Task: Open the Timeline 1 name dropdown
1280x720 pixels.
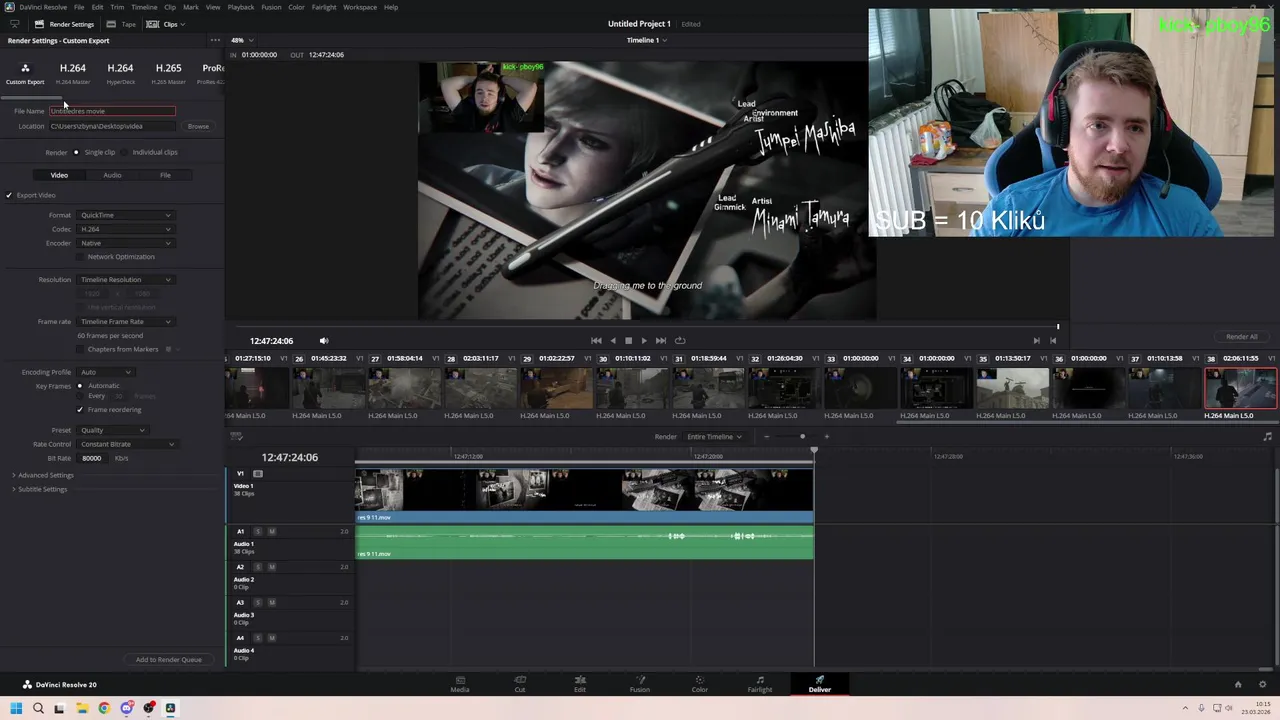Action: (647, 40)
